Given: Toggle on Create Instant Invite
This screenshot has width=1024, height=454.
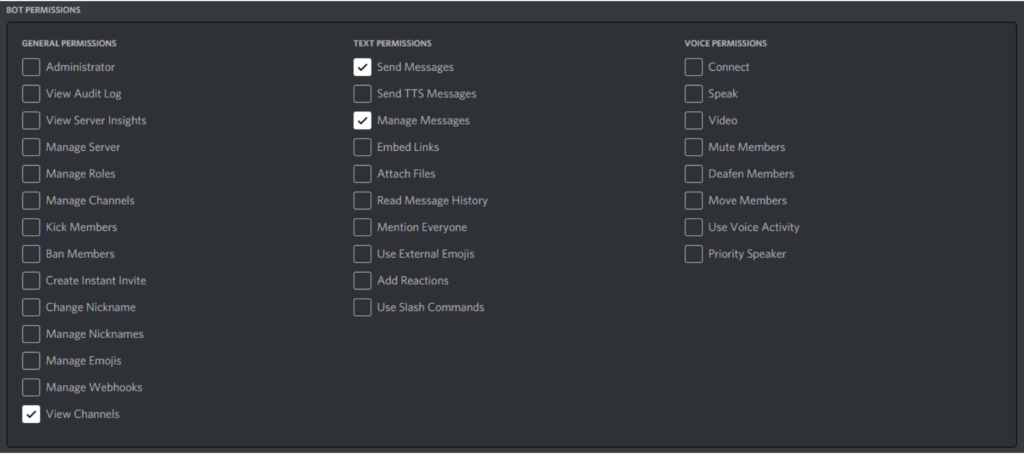Looking at the screenshot, I should (x=31, y=281).
